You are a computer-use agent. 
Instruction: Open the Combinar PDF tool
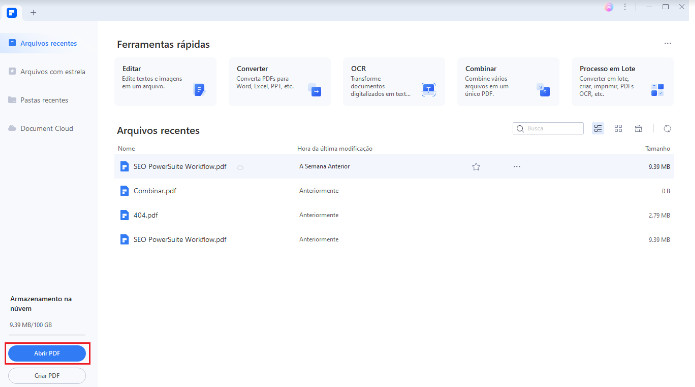[x=508, y=82]
